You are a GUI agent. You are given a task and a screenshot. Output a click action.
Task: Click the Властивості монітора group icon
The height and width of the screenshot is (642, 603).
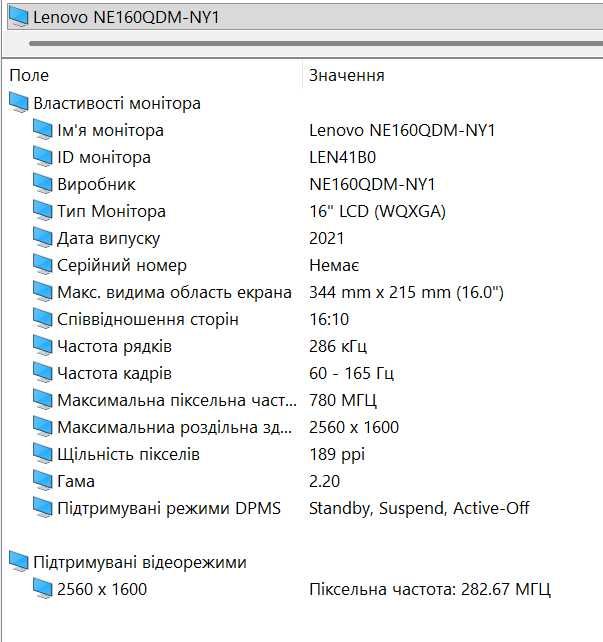click(x=18, y=102)
